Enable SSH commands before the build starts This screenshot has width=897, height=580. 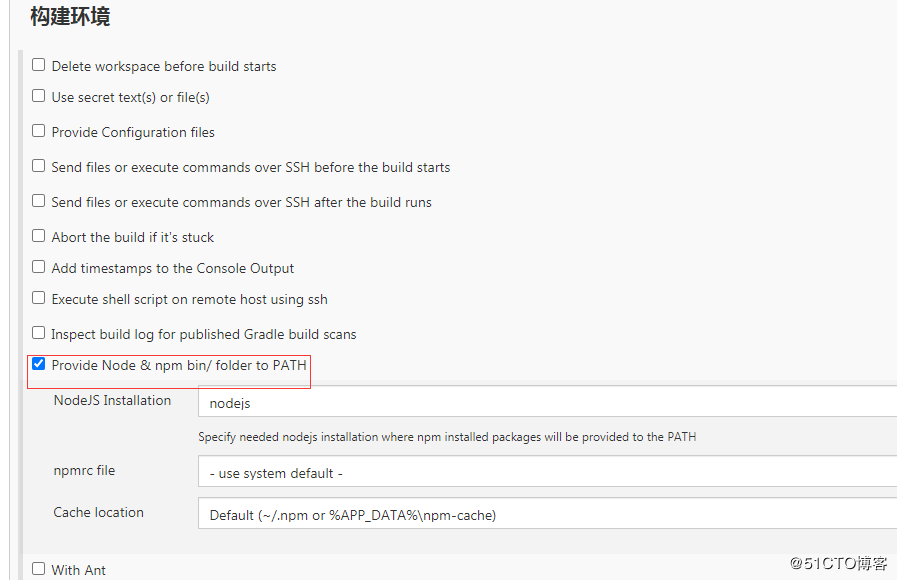tap(39, 166)
